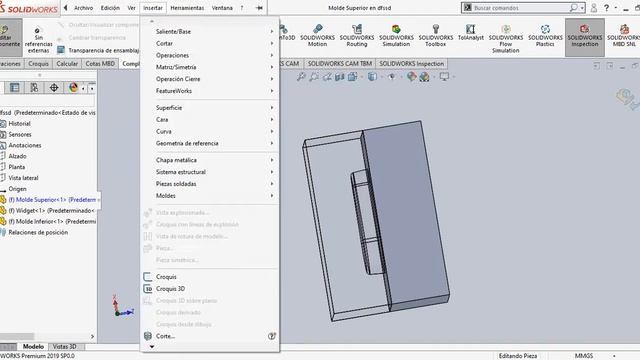Switch to SOLIDWORKS Inspection tab
Screen dimensions: 640x360
pyautogui.click(x=411, y=64)
